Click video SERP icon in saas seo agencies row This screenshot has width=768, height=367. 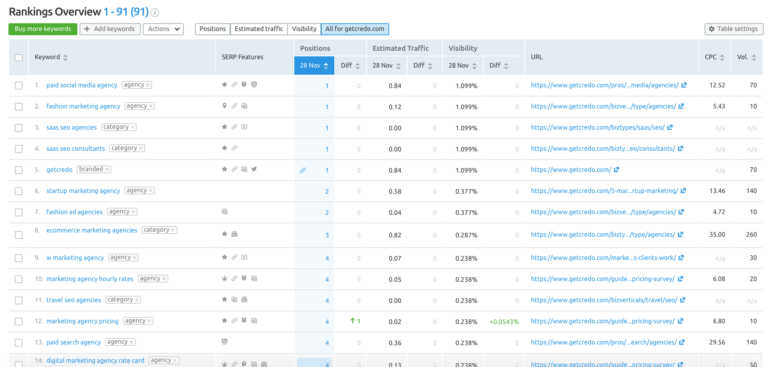pos(244,127)
